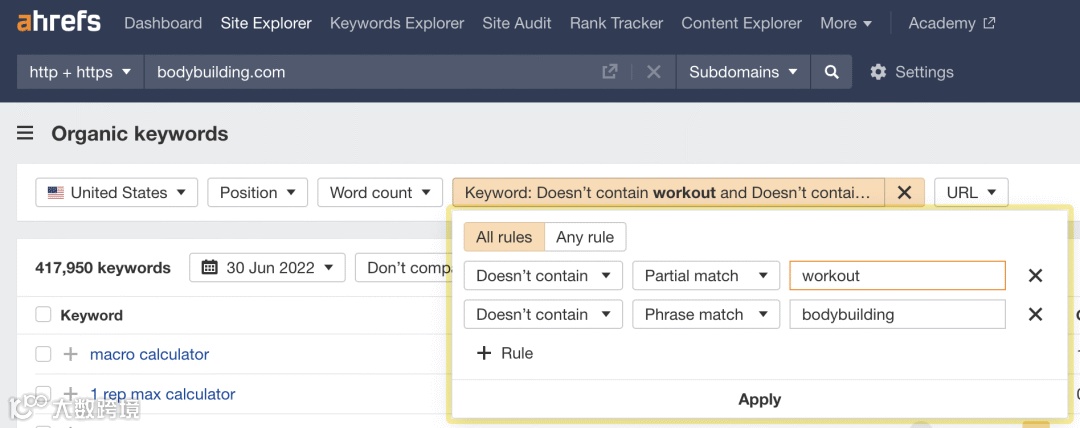1080x428 pixels.
Task: Open the 30 Jun 2022 date picker
Action: [267, 267]
